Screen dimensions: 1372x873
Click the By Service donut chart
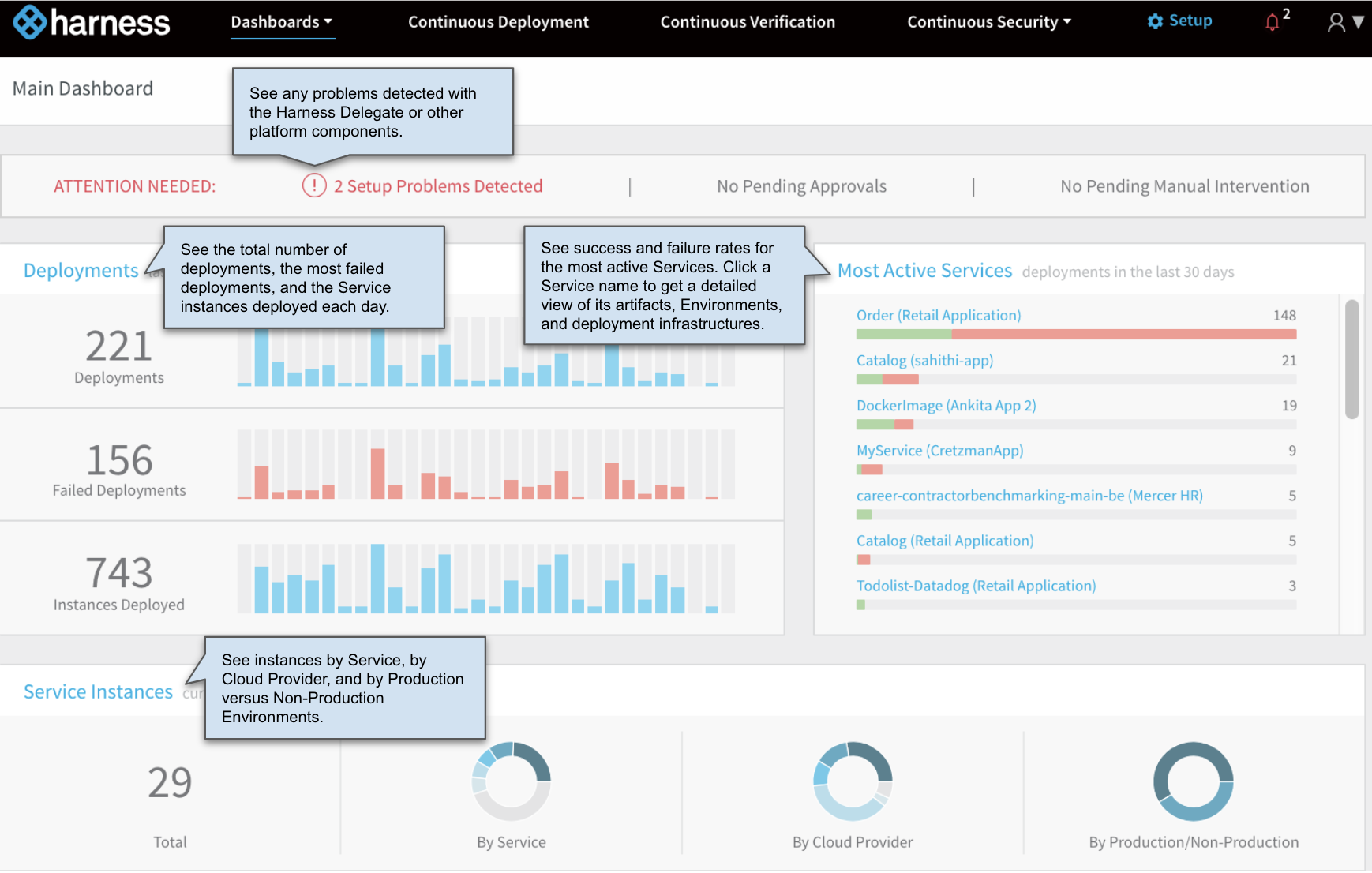(512, 781)
